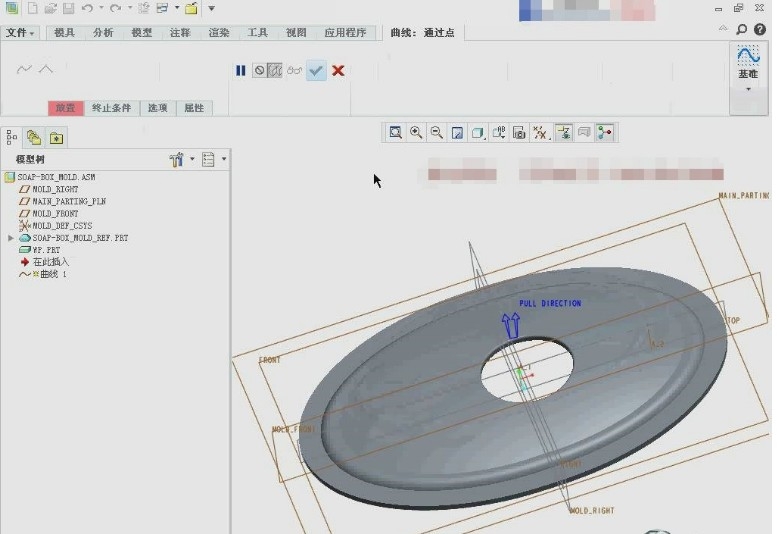Click the 在此插入 insert marker
777x534 pixels.
point(45,262)
